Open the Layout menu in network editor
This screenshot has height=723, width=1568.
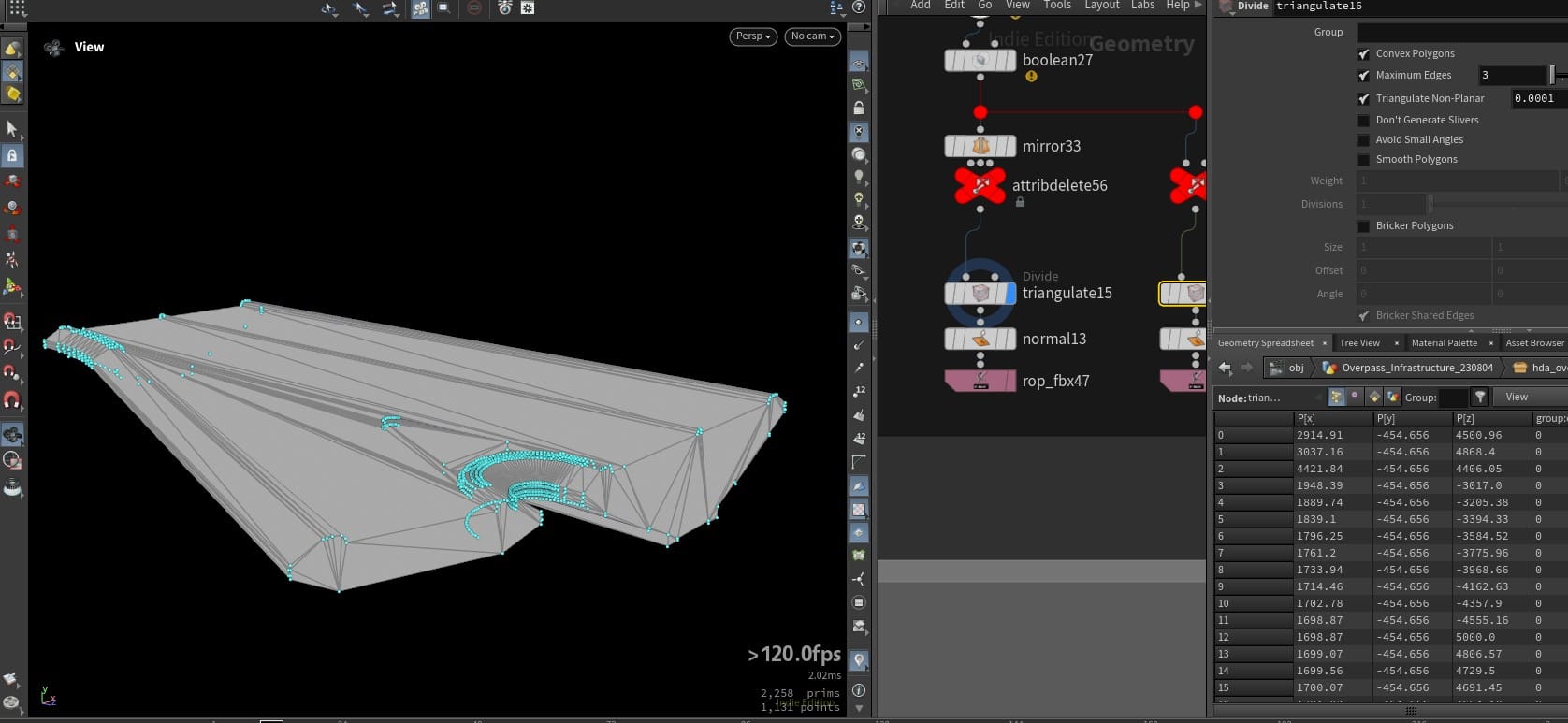coord(1102,6)
